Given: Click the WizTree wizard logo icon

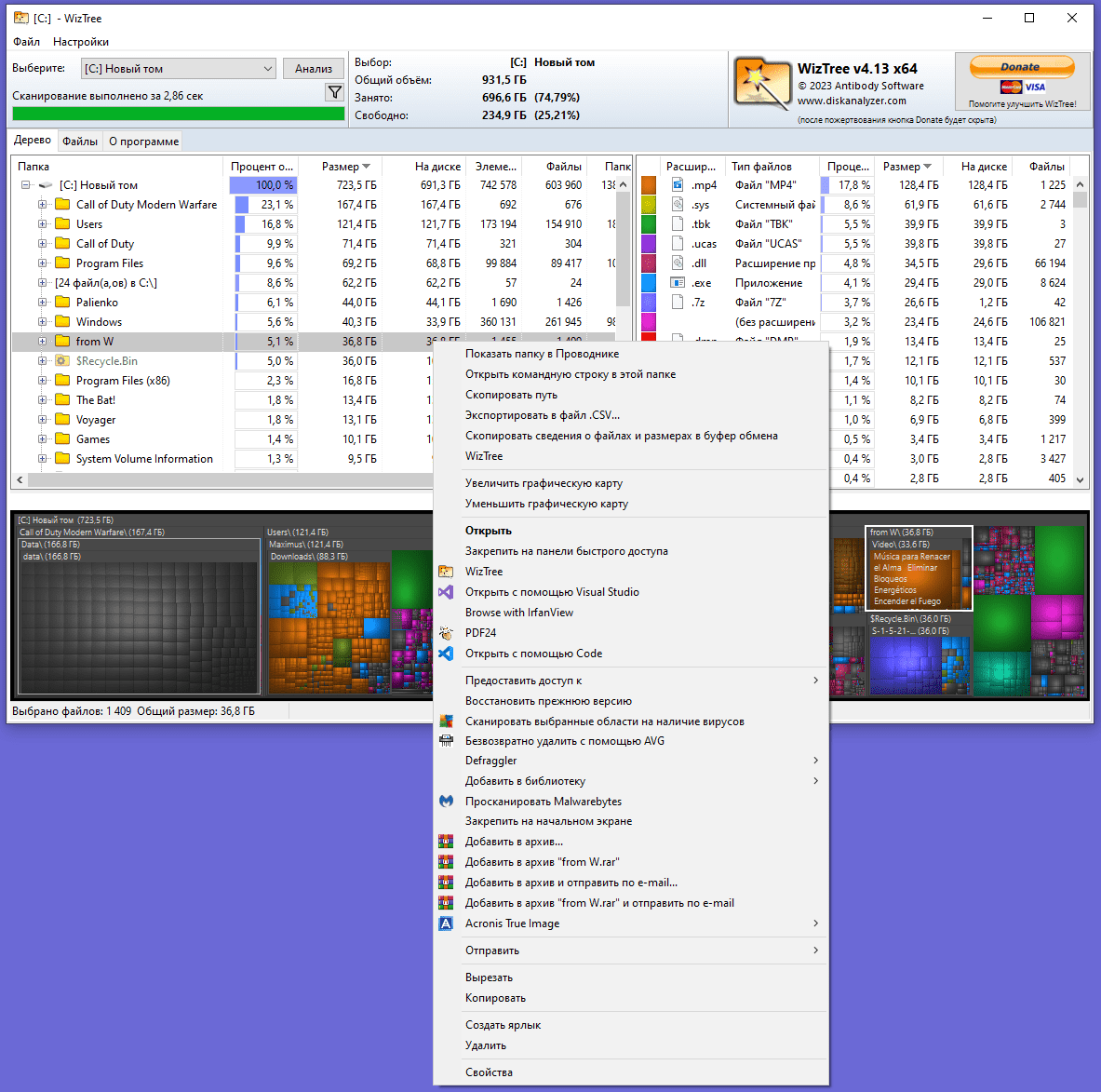Looking at the screenshot, I should [x=762, y=85].
